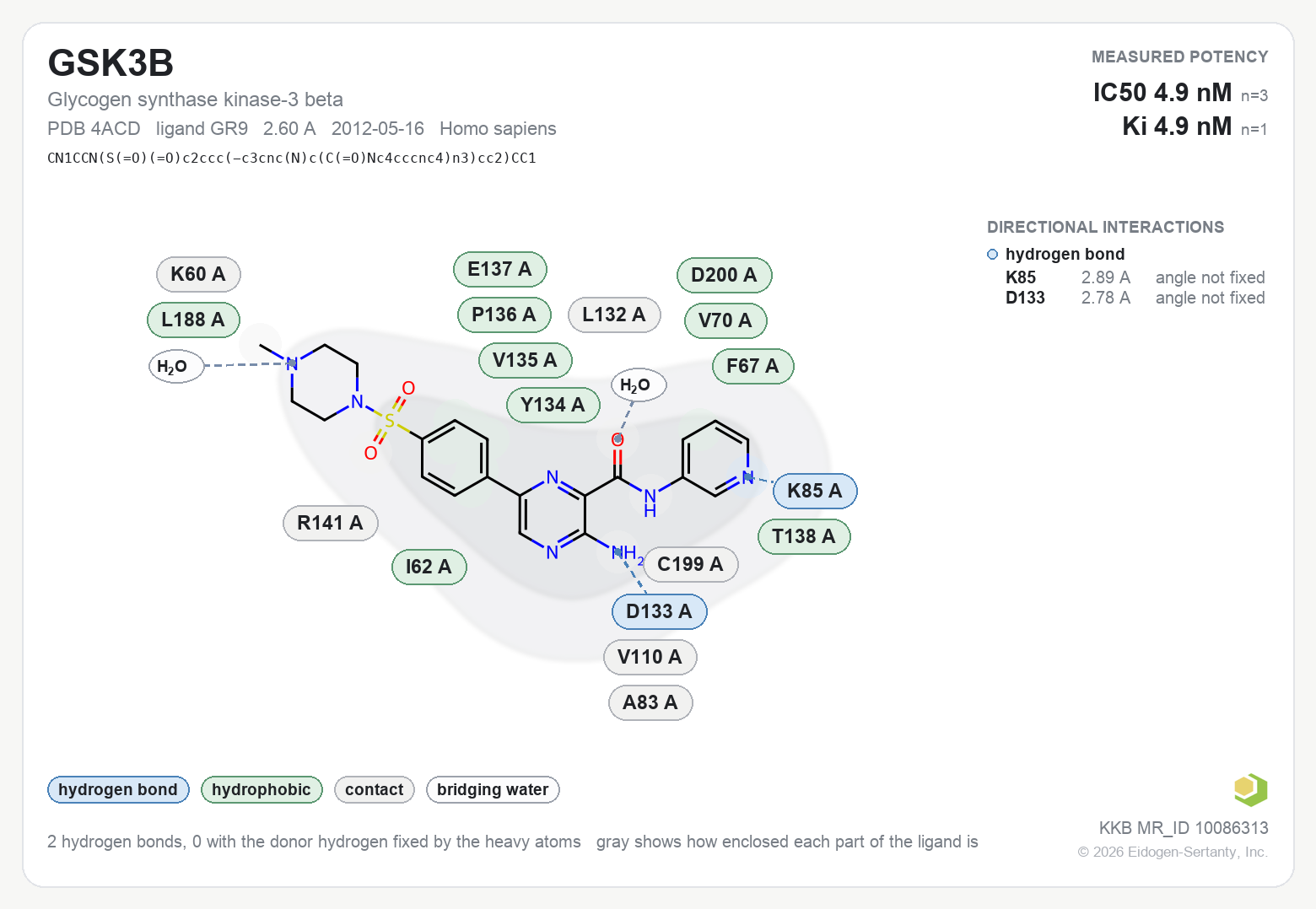Select residue P136 A
The height and width of the screenshot is (909, 1316).
point(504,315)
